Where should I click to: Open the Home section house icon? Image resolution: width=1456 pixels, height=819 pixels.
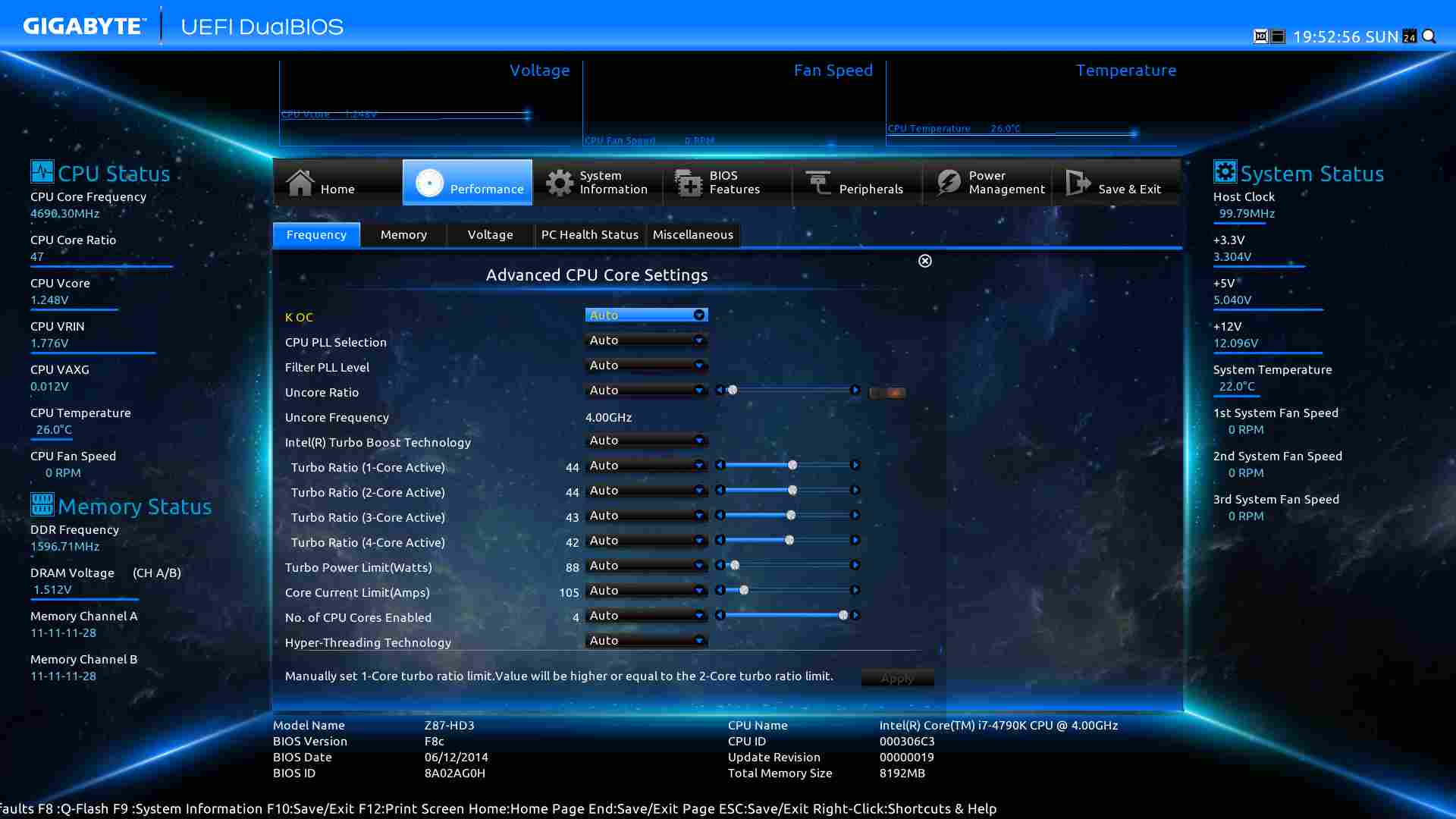point(300,183)
